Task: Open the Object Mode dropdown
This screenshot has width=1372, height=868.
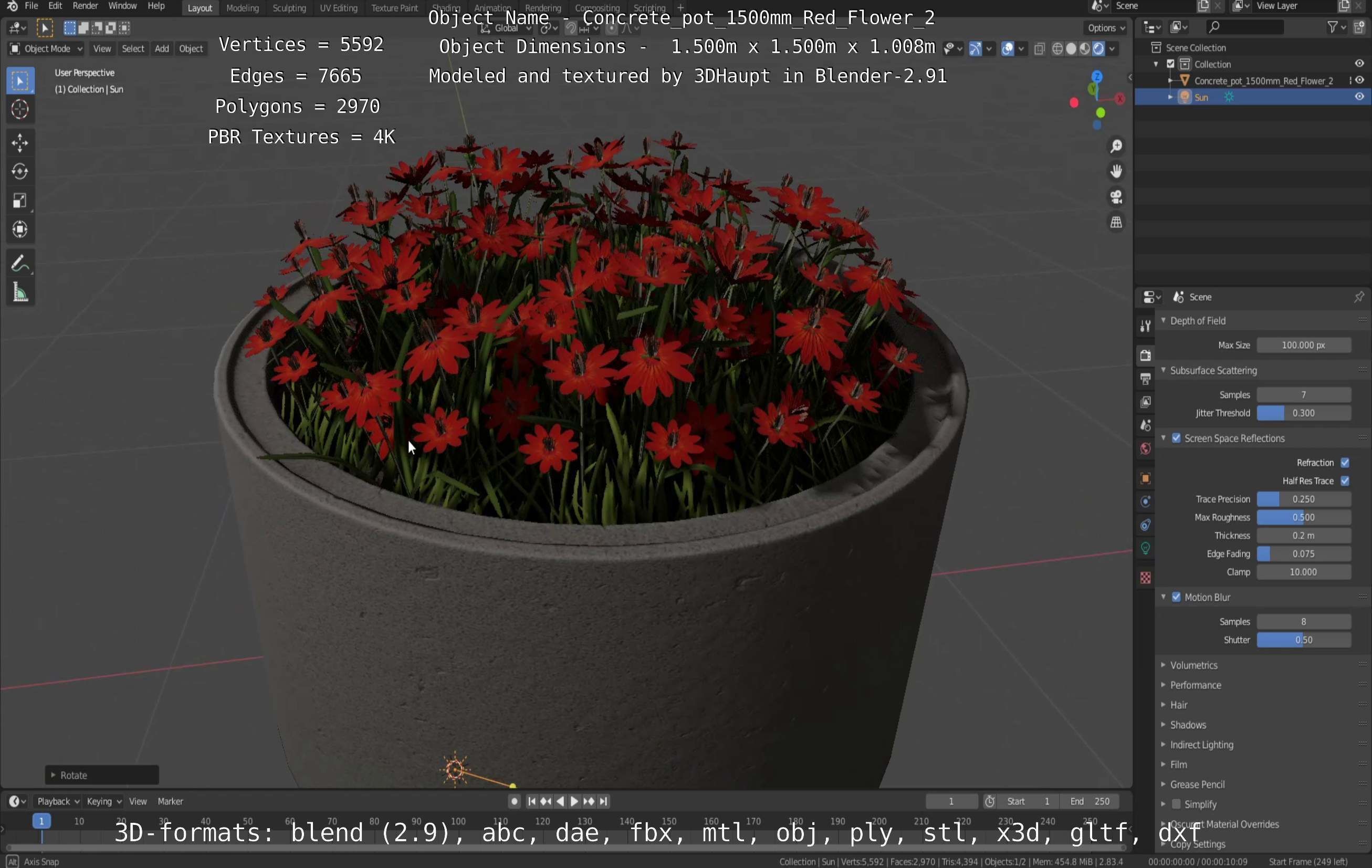Action: [x=46, y=49]
